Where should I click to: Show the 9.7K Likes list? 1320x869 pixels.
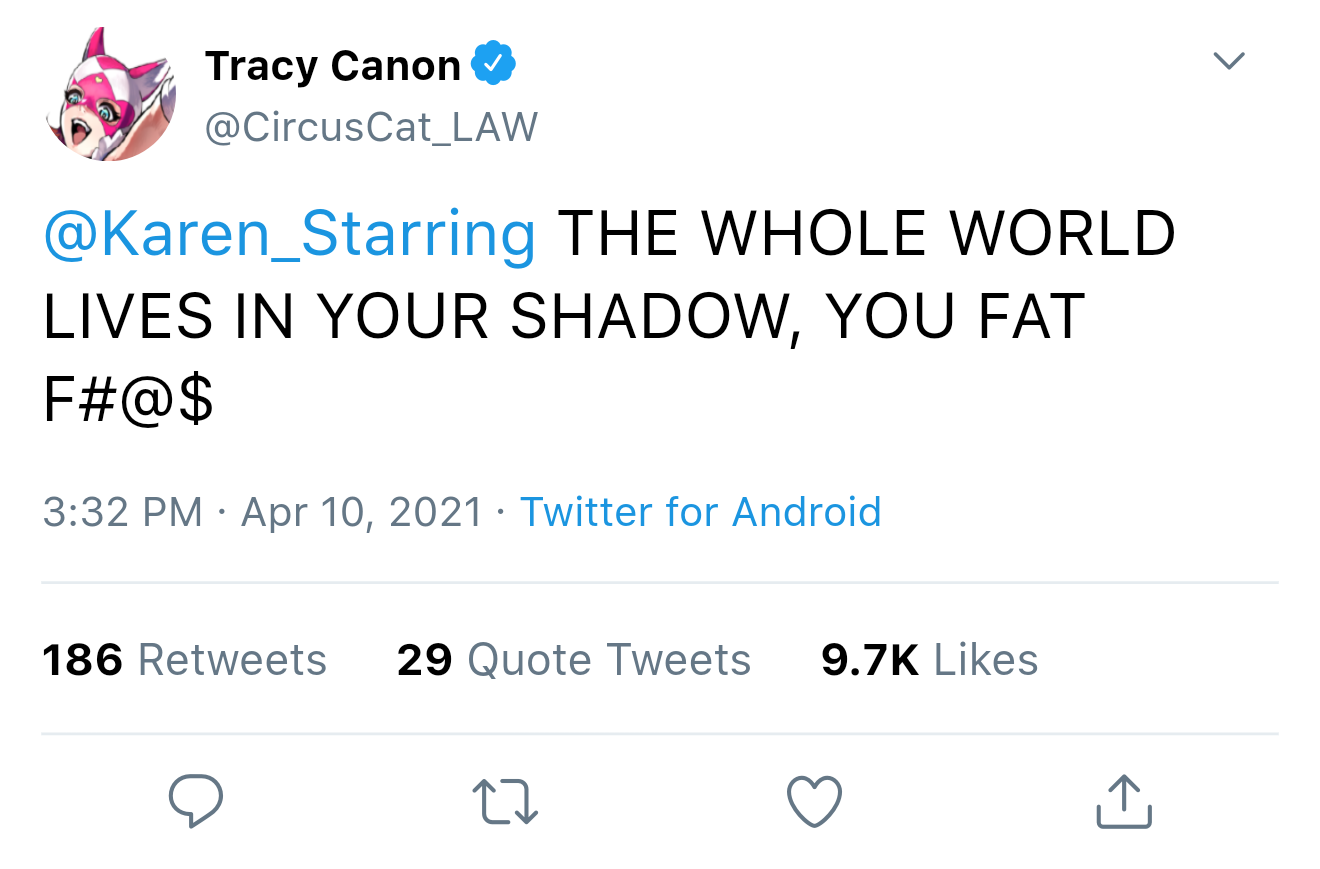coord(929,660)
